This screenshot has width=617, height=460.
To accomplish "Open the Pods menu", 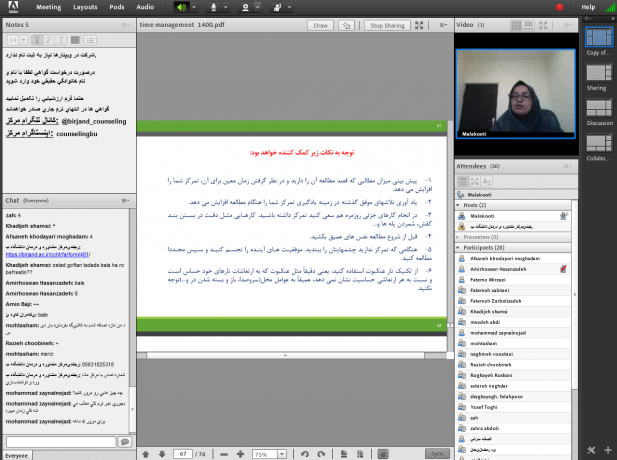I will click(x=116, y=7).
